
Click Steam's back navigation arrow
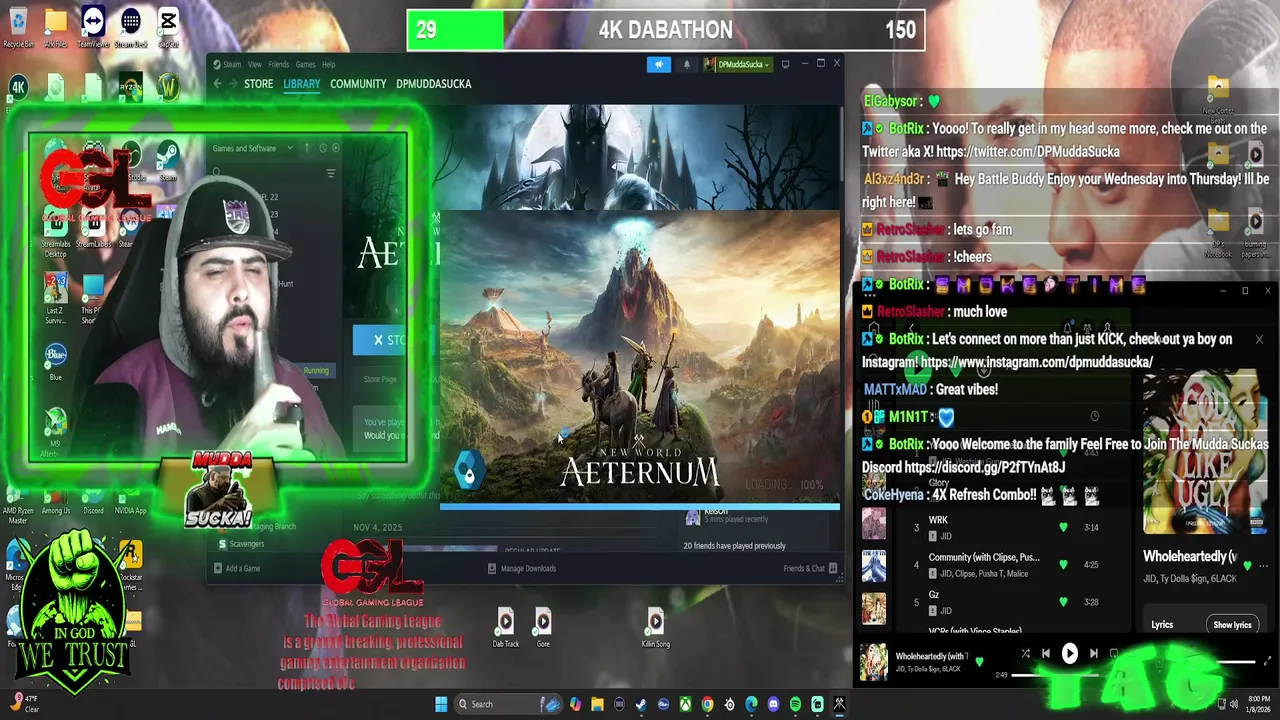[x=217, y=84]
